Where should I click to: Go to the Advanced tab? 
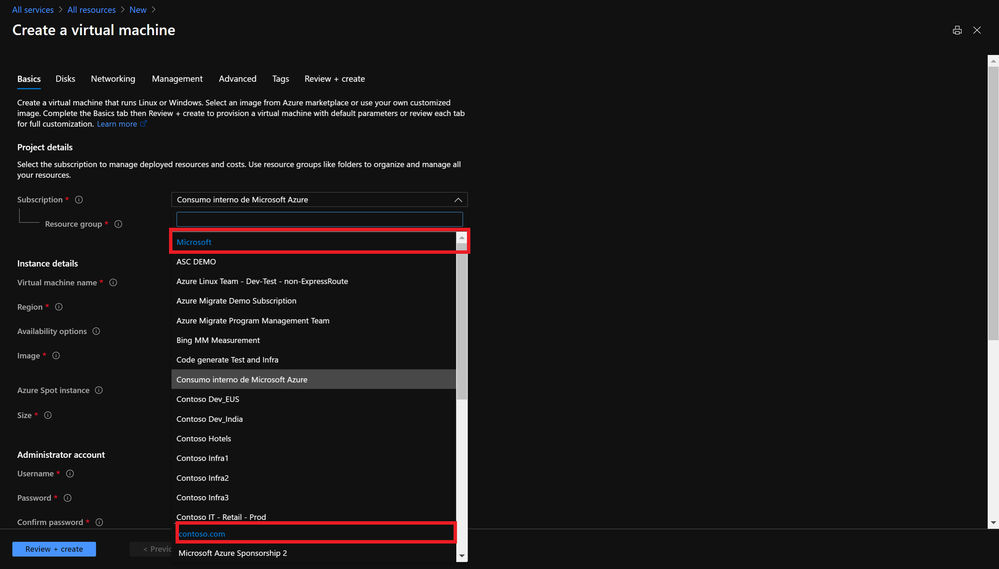pos(238,79)
